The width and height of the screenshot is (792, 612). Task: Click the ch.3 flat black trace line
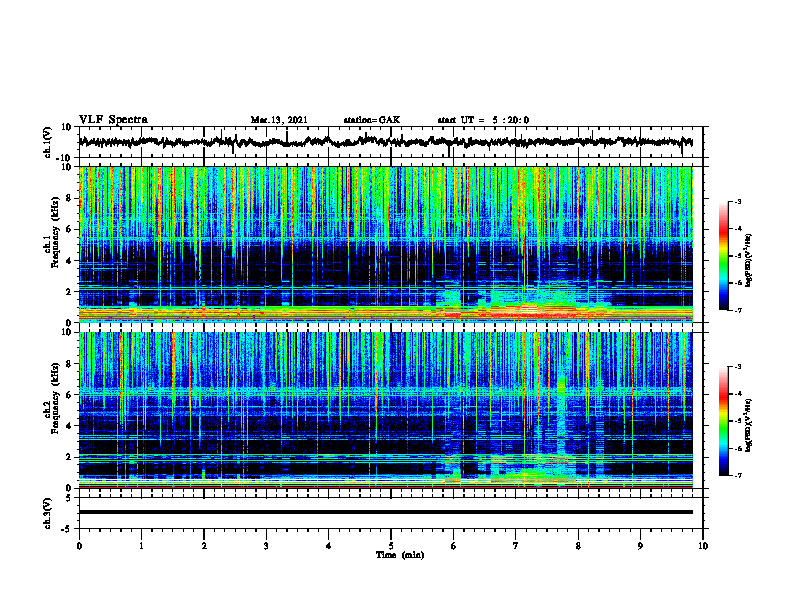point(385,512)
